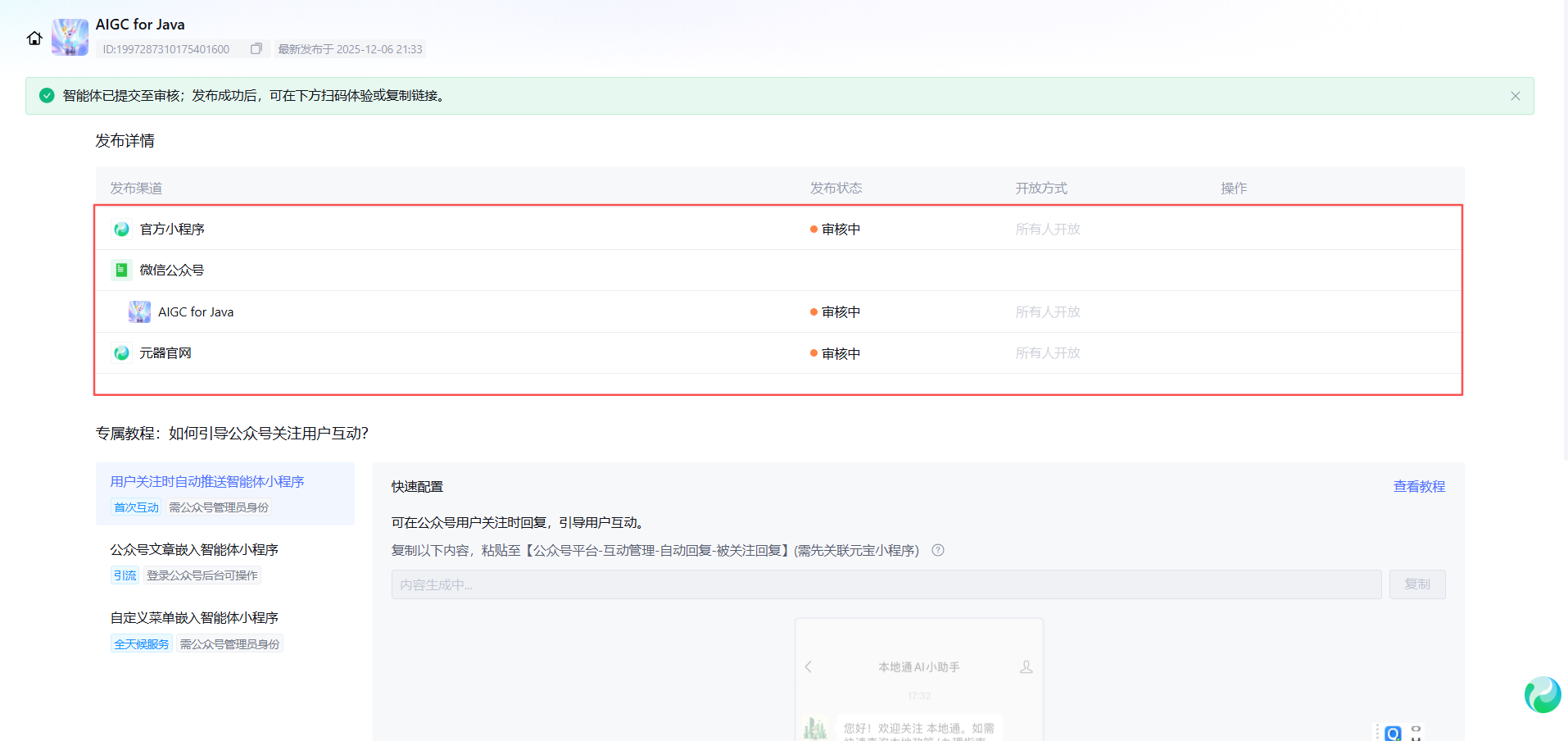This screenshot has height=741, width=1568.
Task: Open the floating Yuanqi assistant bubble icon
Action: click(1542, 695)
